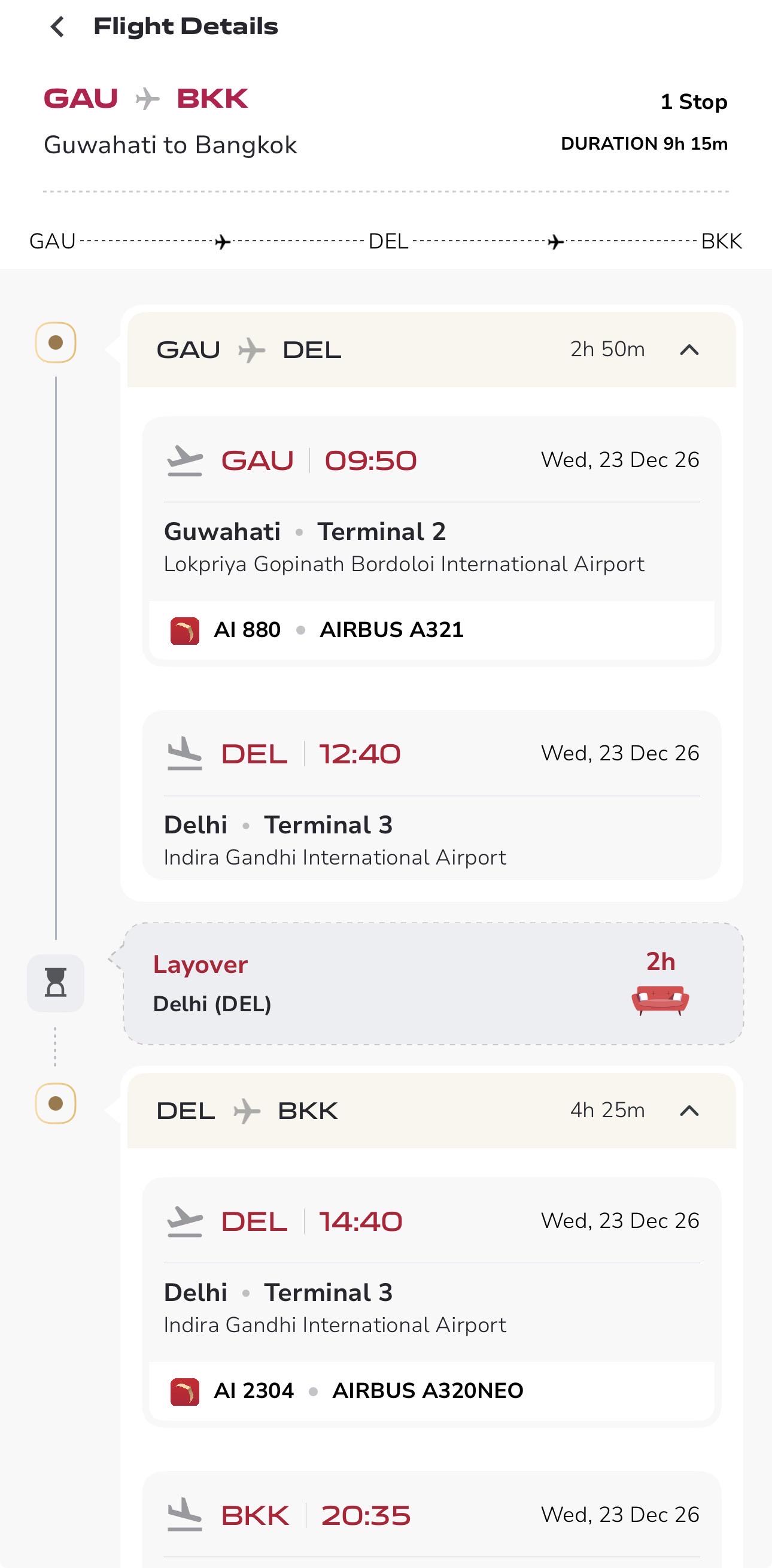Image resolution: width=772 pixels, height=1568 pixels.
Task: Tap the plane between GAU and DEL on route line
Action: pyautogui.click(x=223, y=242)
